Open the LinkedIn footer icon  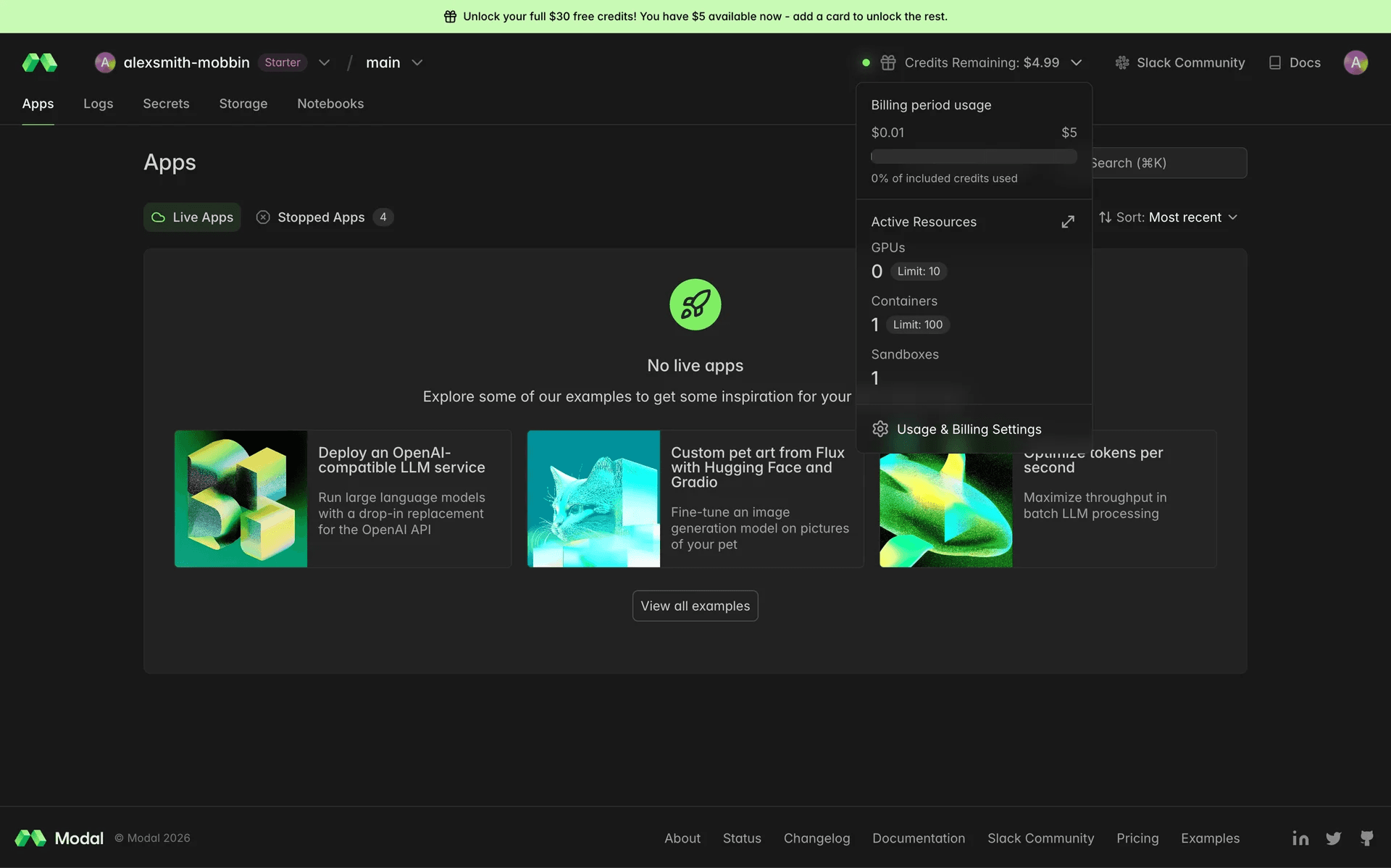tap(1300, 838)
